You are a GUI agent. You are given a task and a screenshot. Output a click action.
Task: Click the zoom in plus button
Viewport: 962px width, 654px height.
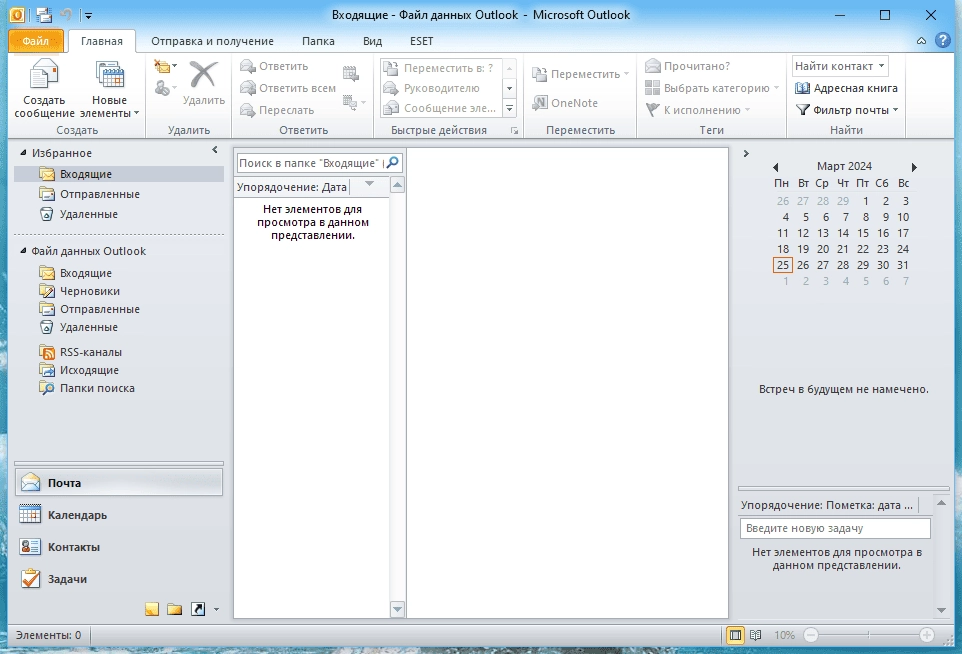click(x=926, y=635)
